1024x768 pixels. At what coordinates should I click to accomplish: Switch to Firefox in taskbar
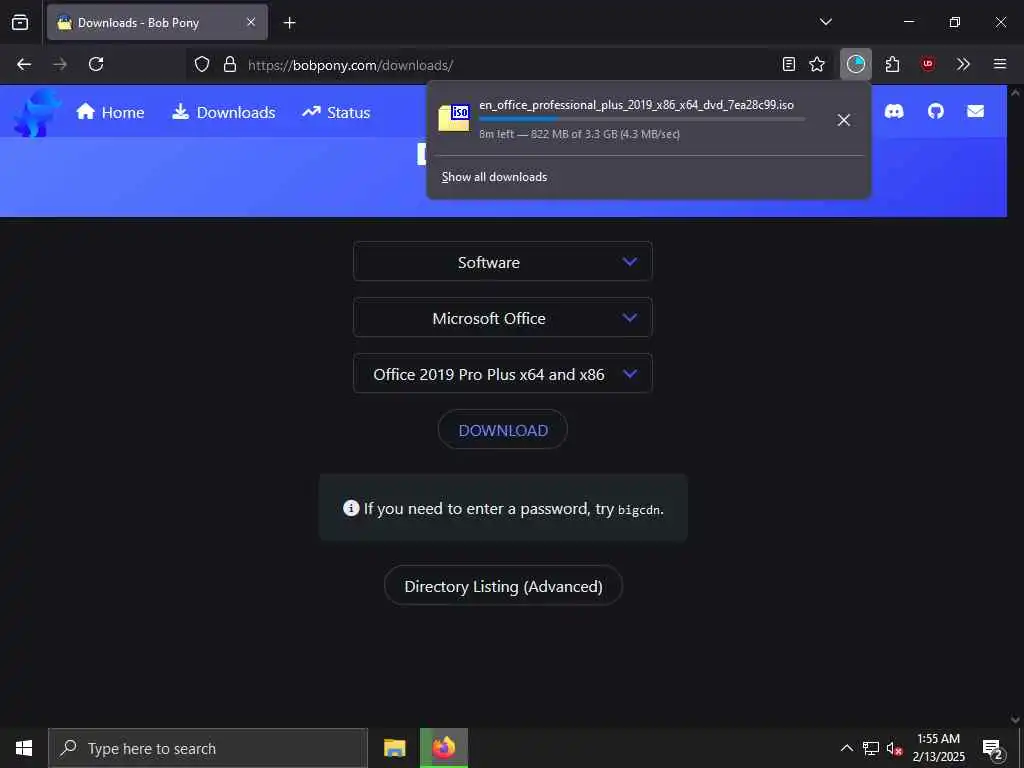click(444, 748)
